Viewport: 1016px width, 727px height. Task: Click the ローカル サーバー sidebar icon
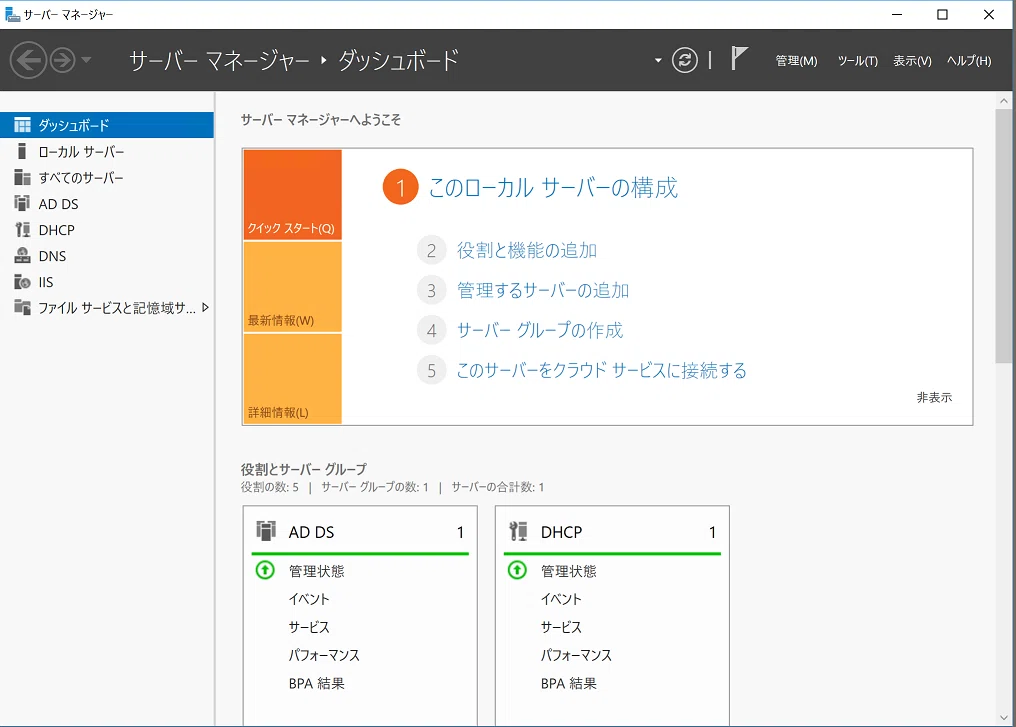[x=22, y=152]
